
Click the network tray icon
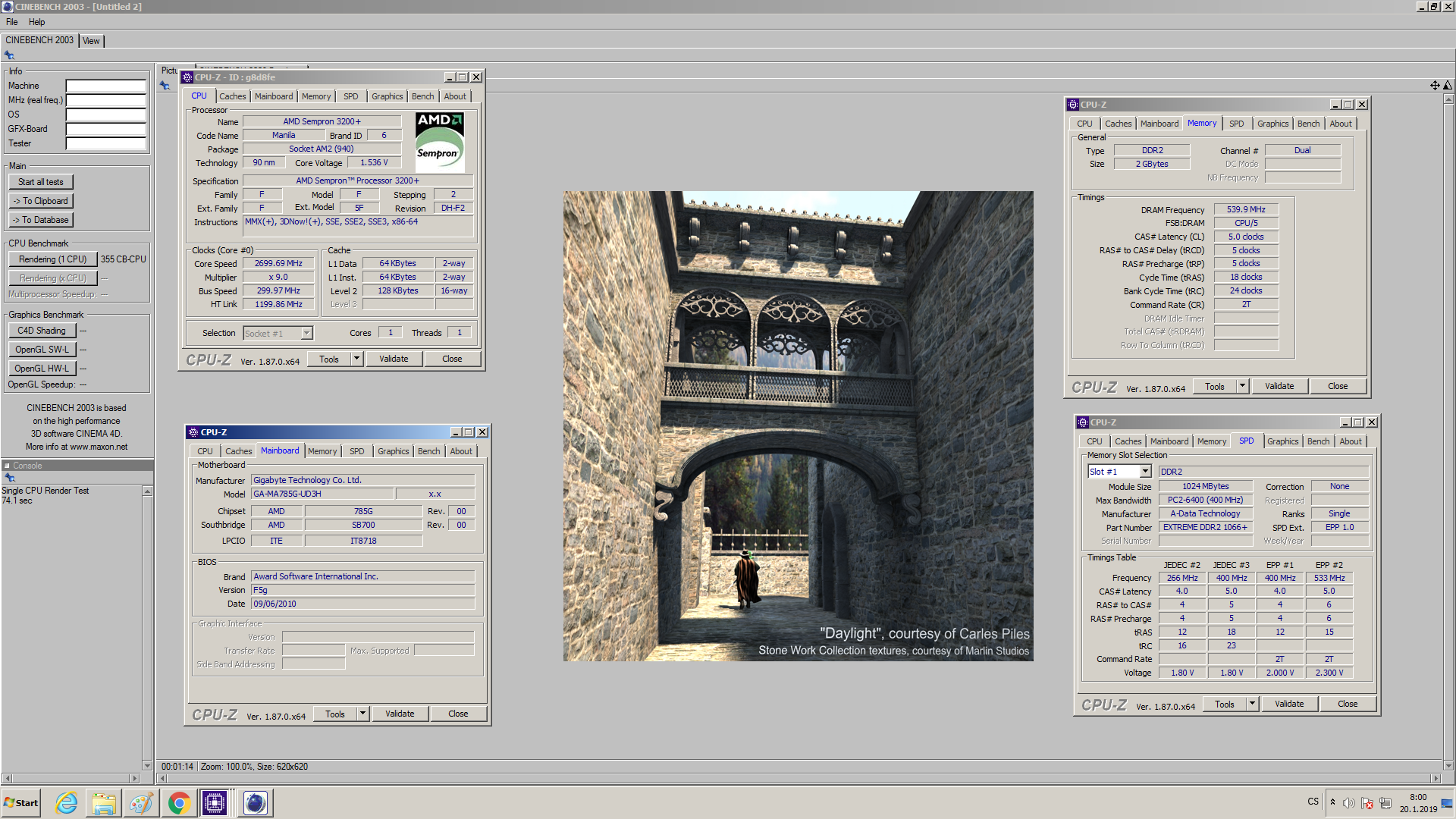coord(1385,803)
